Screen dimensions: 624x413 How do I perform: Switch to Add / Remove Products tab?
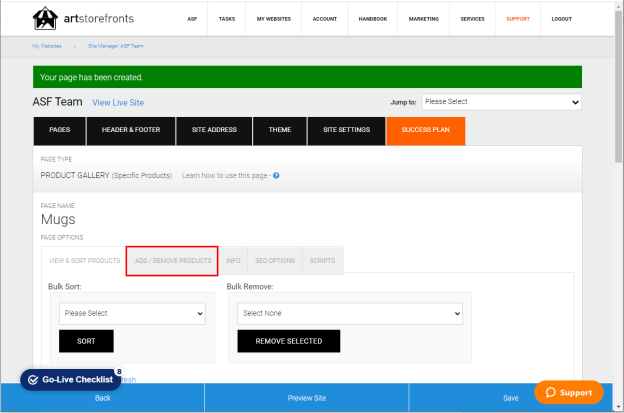(172, 261)
